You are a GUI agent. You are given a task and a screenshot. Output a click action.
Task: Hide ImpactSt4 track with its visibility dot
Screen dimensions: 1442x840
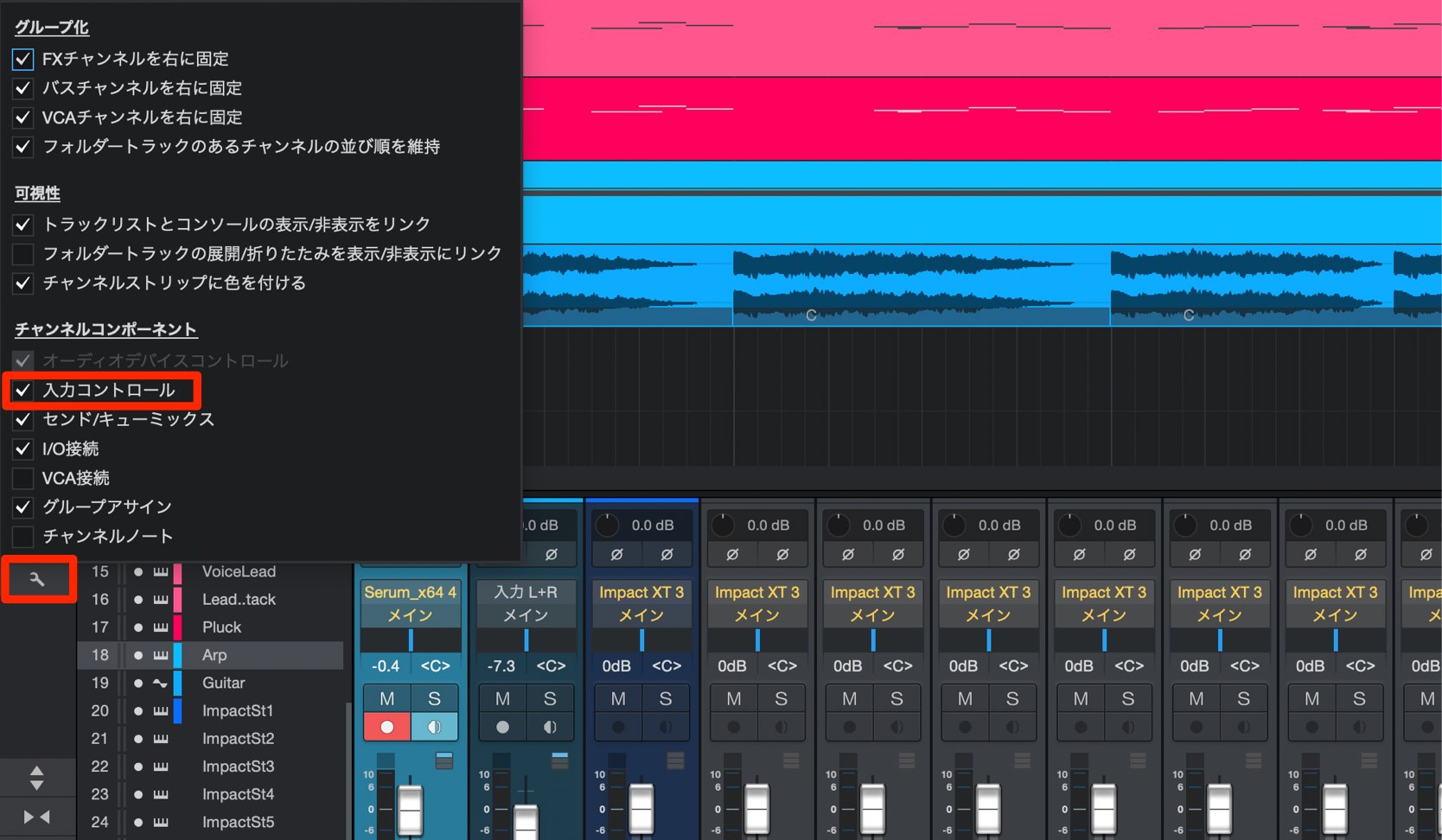137,794
